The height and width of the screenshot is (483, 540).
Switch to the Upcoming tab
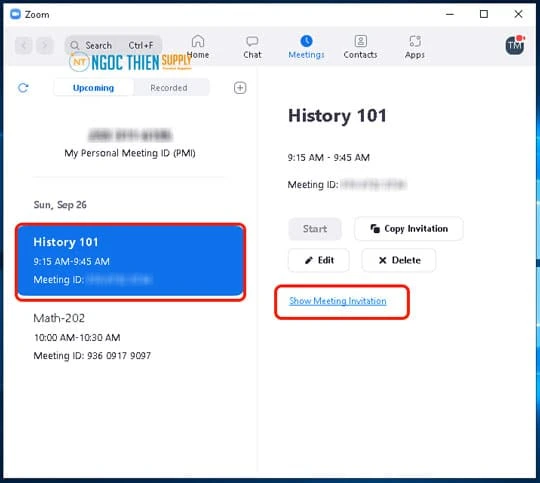tap(93, 88)
